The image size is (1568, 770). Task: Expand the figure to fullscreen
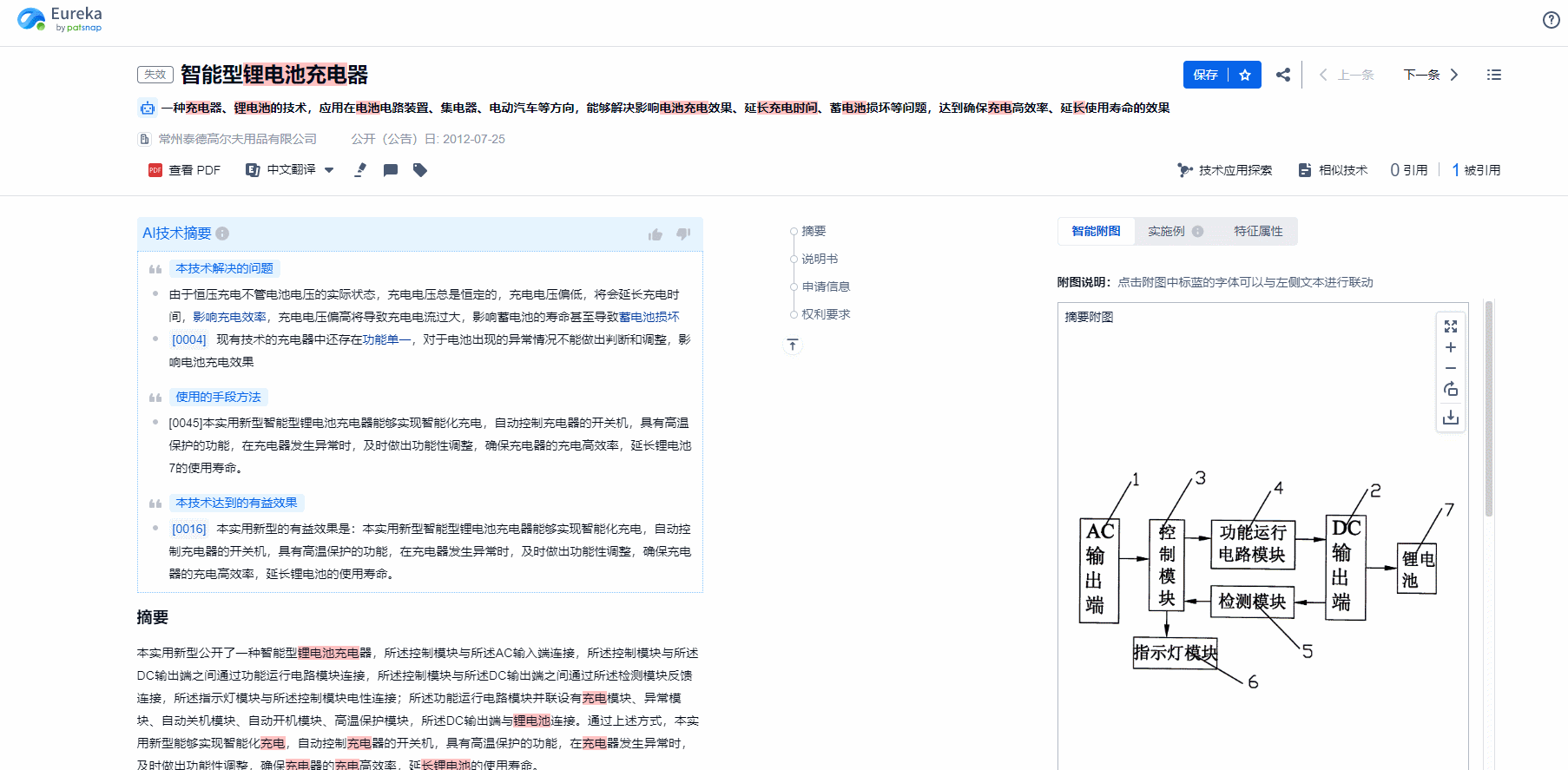point(1450,326)
